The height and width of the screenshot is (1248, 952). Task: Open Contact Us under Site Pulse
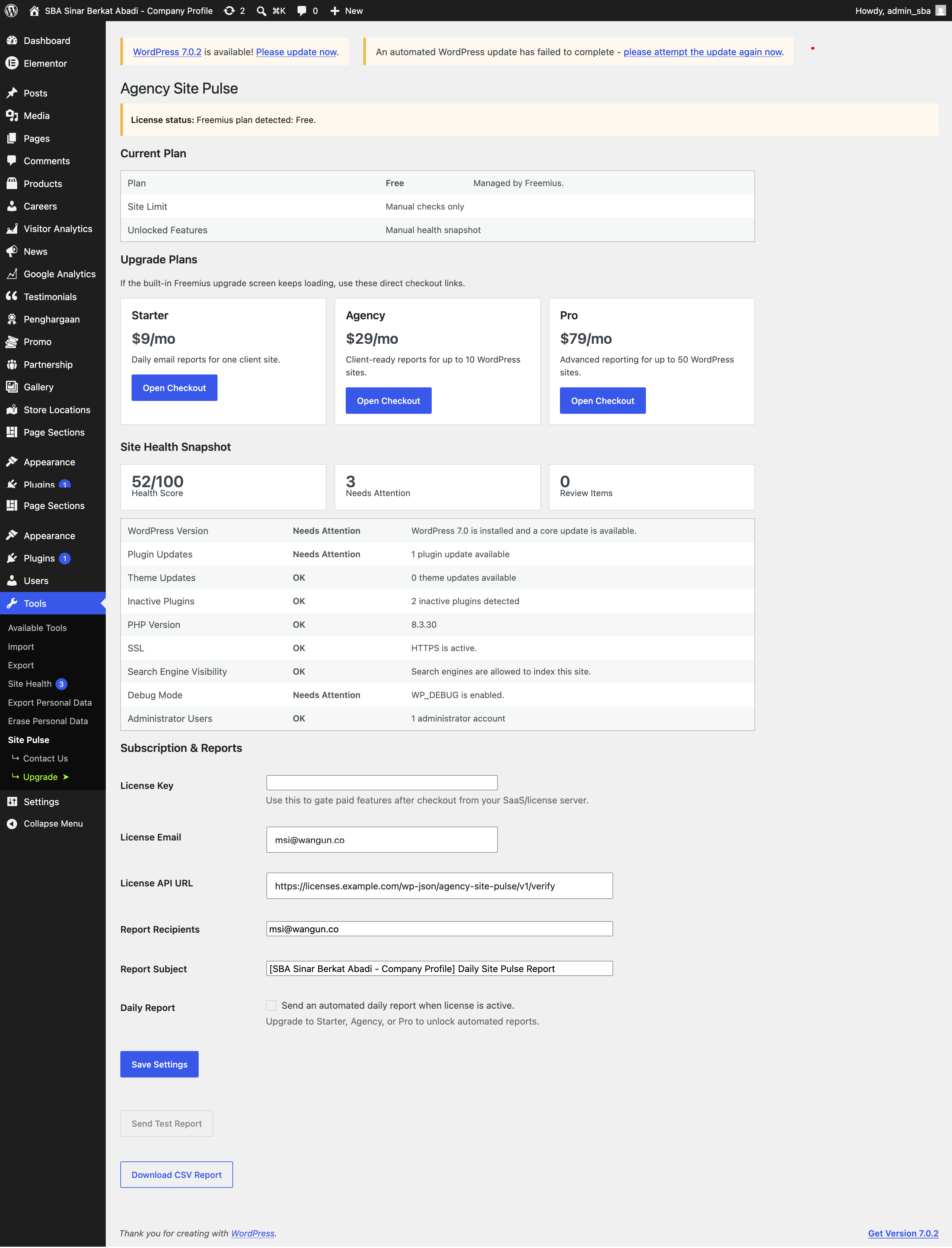click(45, 759)
